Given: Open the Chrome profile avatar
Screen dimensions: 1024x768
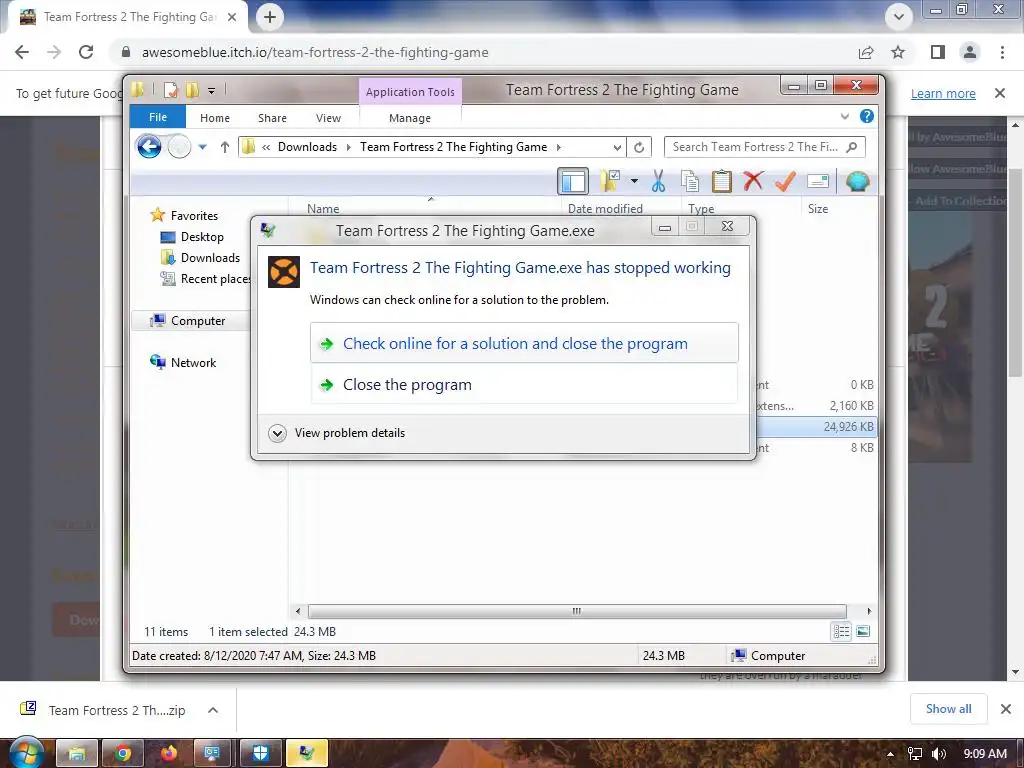Looking at the screenshot, I should coord(970,52).
